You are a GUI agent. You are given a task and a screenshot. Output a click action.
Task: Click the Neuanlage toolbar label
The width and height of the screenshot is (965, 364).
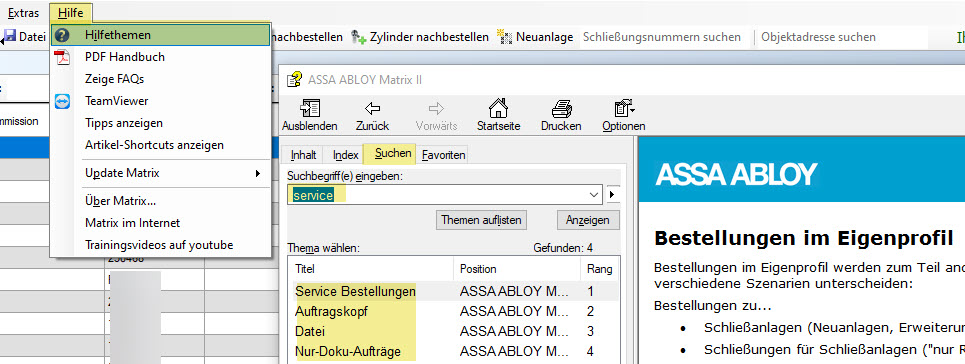point(545,37)
